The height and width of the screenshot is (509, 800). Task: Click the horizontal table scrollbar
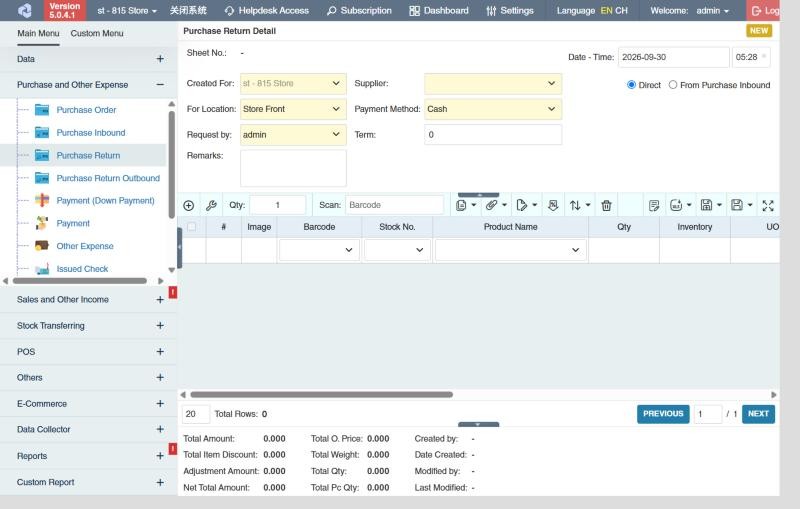click(321, 394)
